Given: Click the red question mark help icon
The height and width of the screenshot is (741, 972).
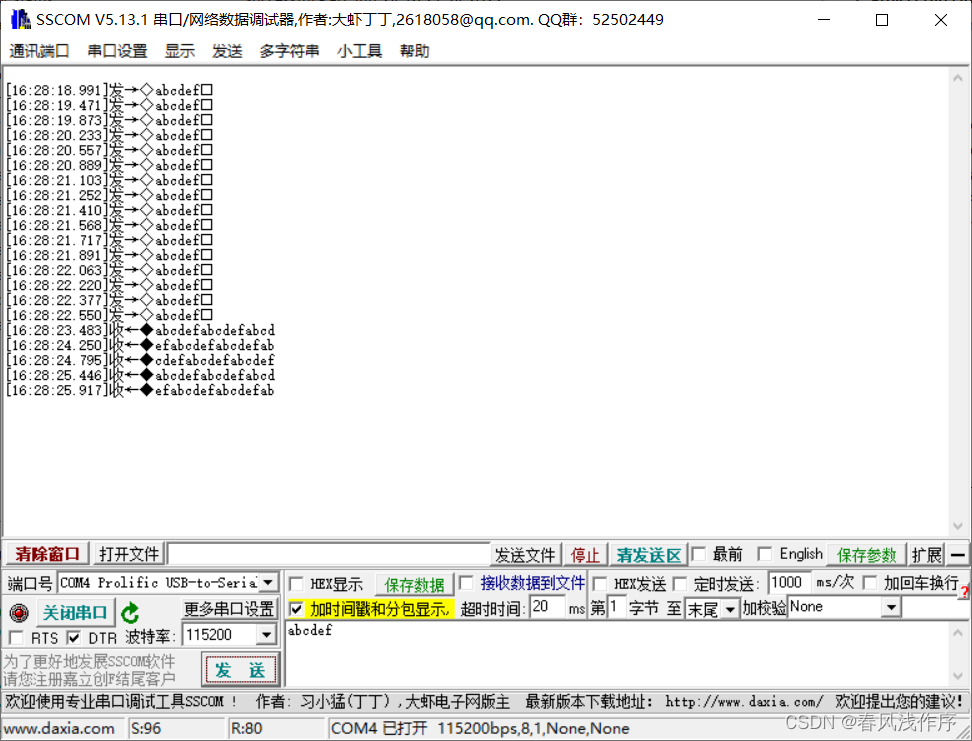Looking at the screenshot, I should click(964, 592).
